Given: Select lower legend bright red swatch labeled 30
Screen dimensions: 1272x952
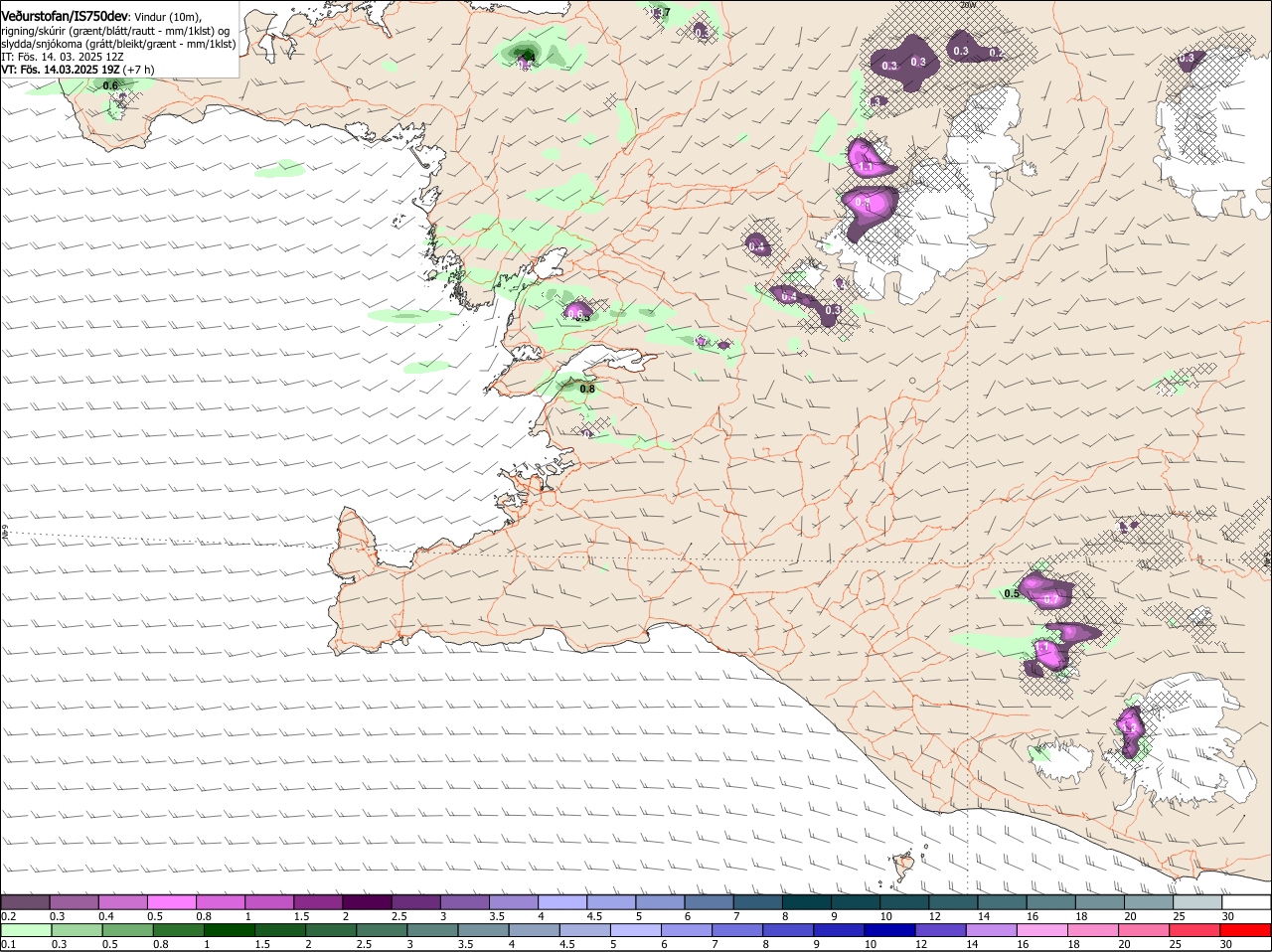Looking at the screenshot, I should coord(1245,930).
